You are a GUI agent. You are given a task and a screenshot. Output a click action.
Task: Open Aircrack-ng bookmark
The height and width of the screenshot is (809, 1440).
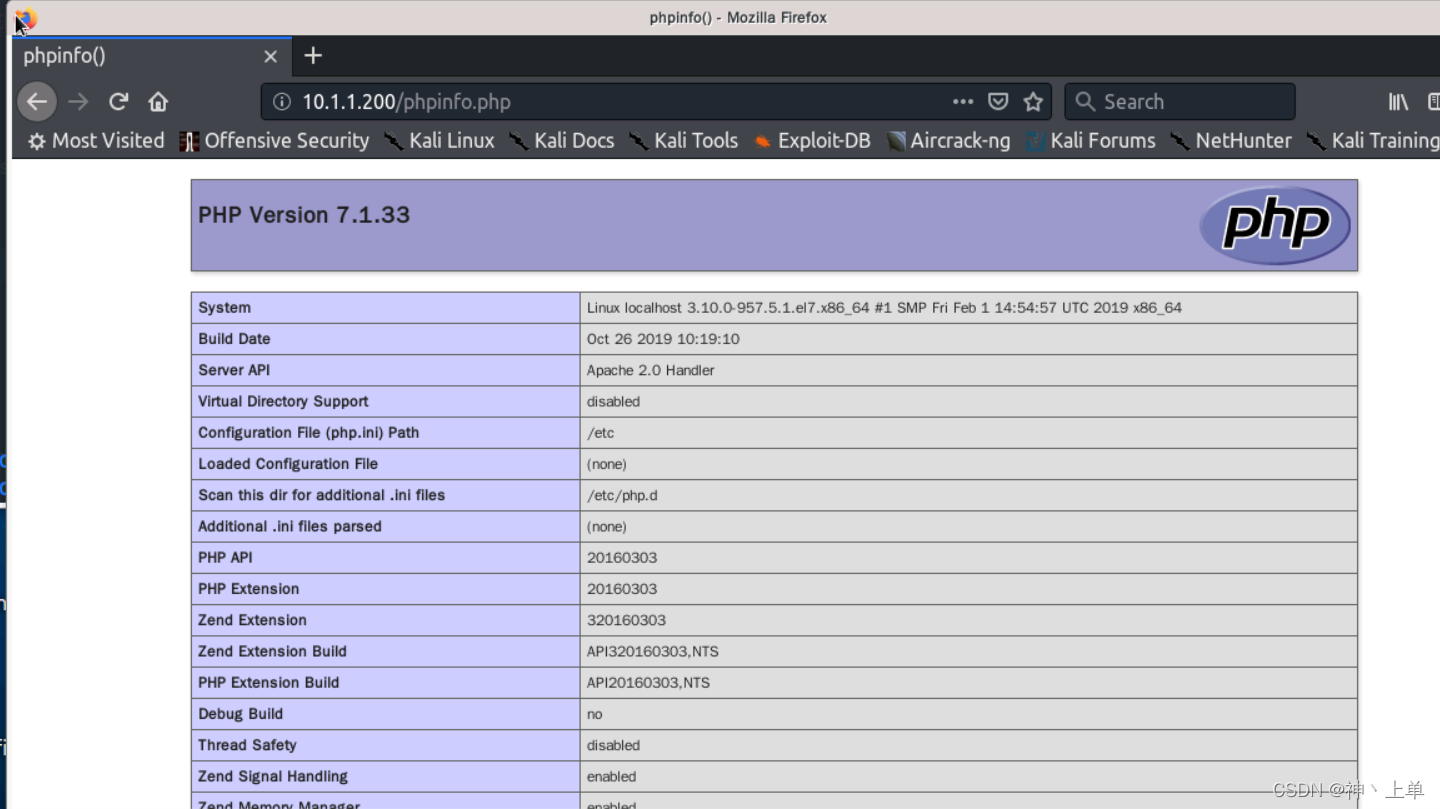(x=948, y=141)
